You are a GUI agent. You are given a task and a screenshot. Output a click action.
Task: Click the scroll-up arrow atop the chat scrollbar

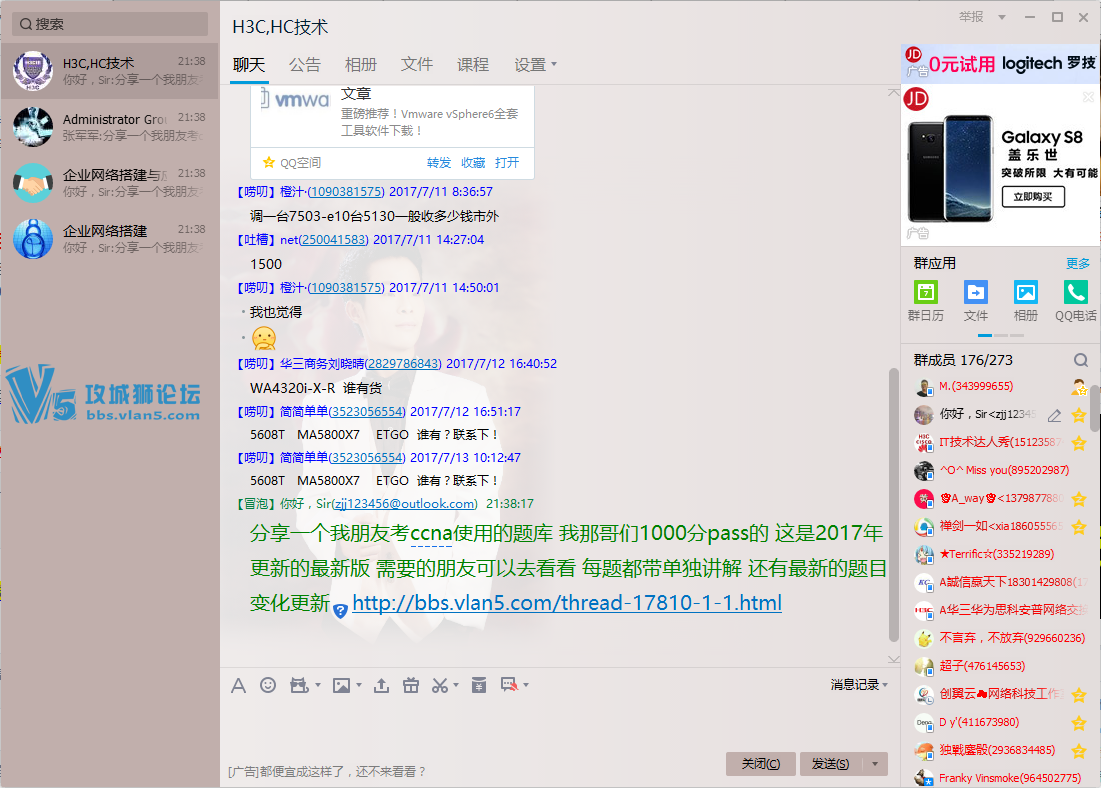[x=894, y=93]
